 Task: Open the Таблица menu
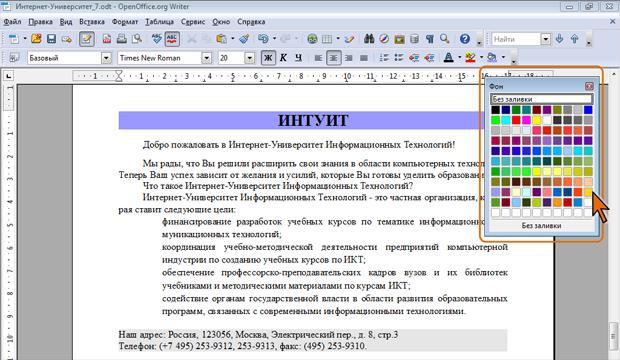[x=159, y=22]
